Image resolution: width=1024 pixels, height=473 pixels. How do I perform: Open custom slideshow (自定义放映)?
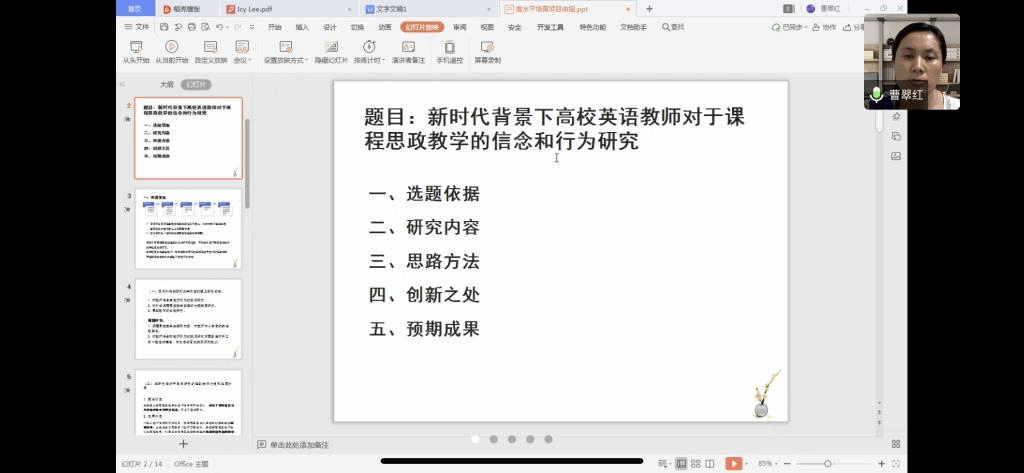click(211, 52)
